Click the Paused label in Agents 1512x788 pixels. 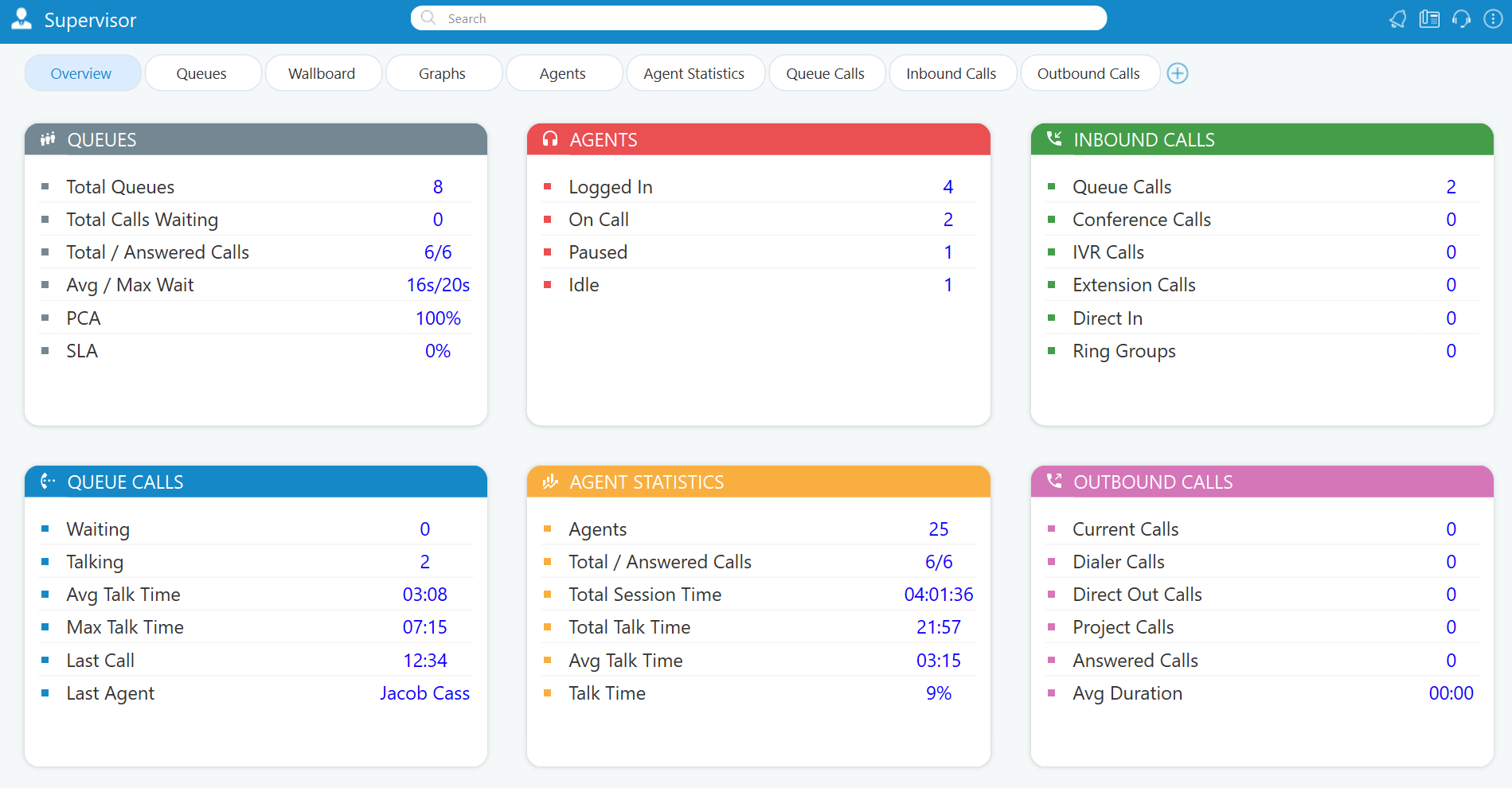pyautogui.click(x=598, y=252)
